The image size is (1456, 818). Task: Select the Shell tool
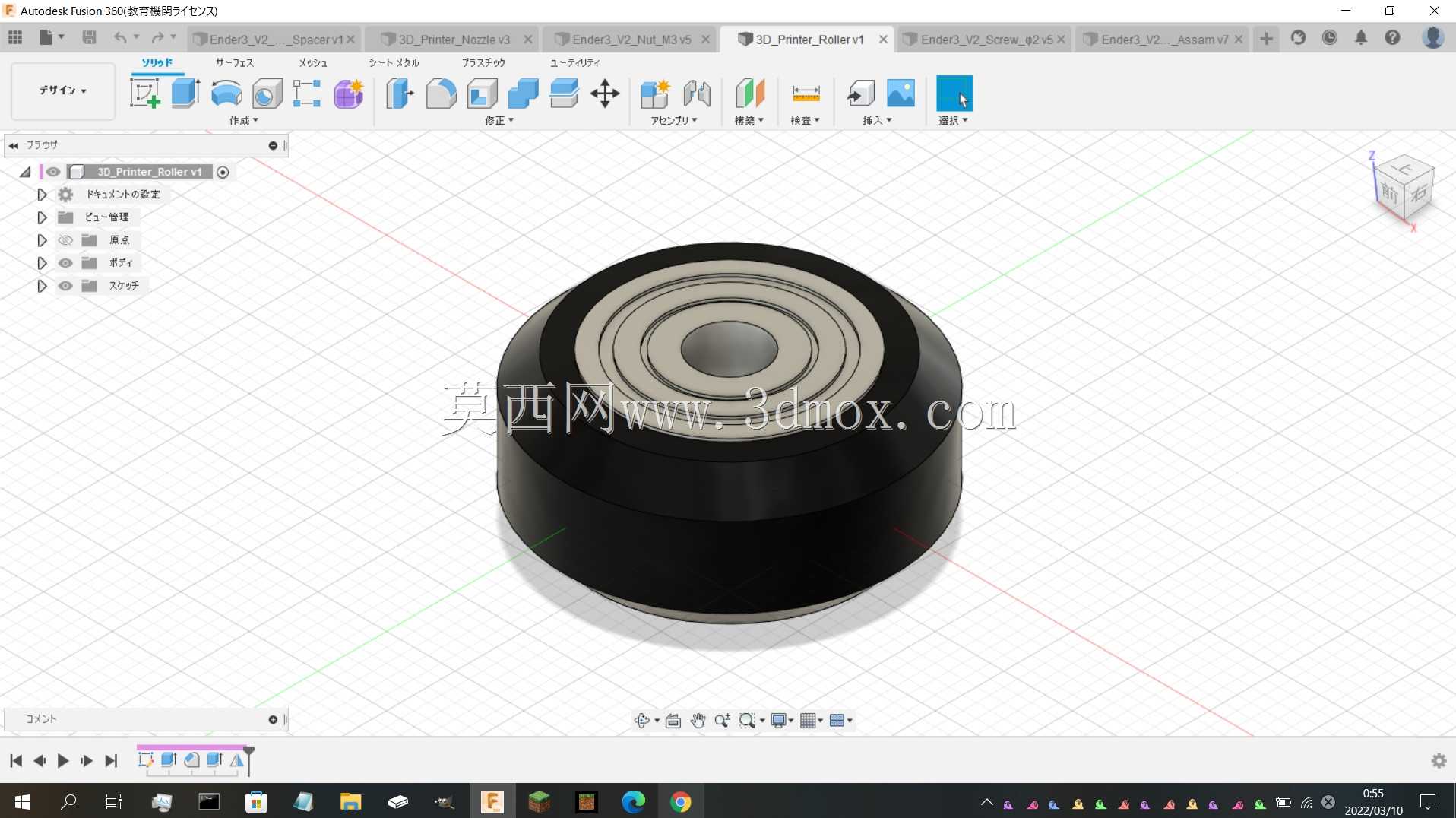(x=483, y=94)
